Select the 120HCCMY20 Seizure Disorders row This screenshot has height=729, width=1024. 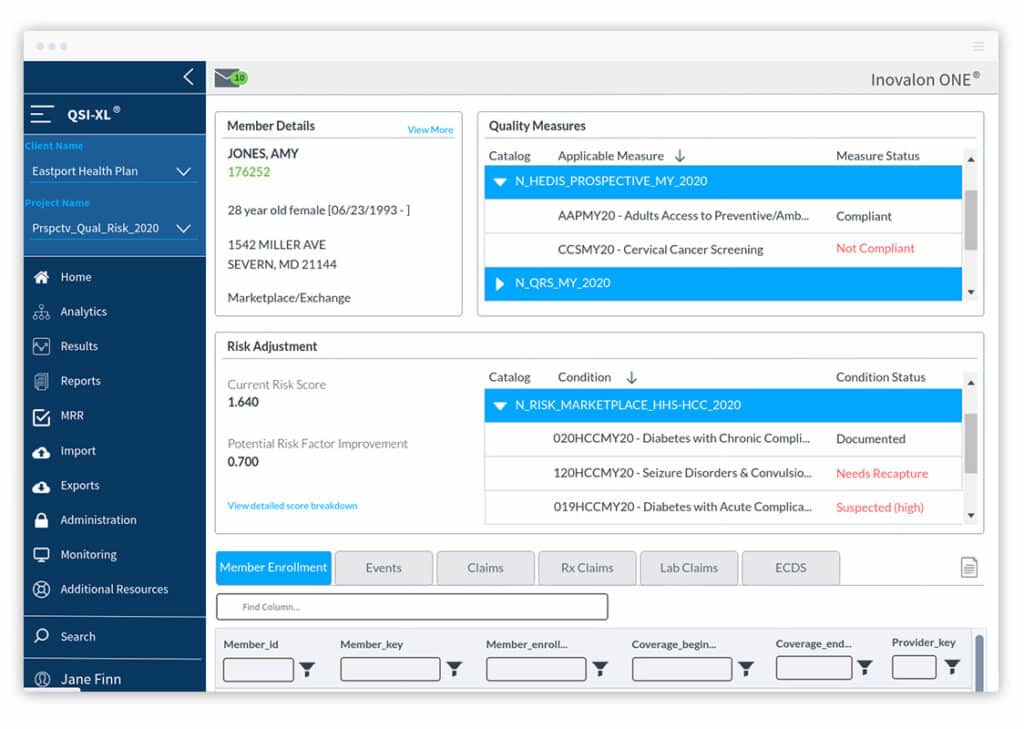point(723,474)
